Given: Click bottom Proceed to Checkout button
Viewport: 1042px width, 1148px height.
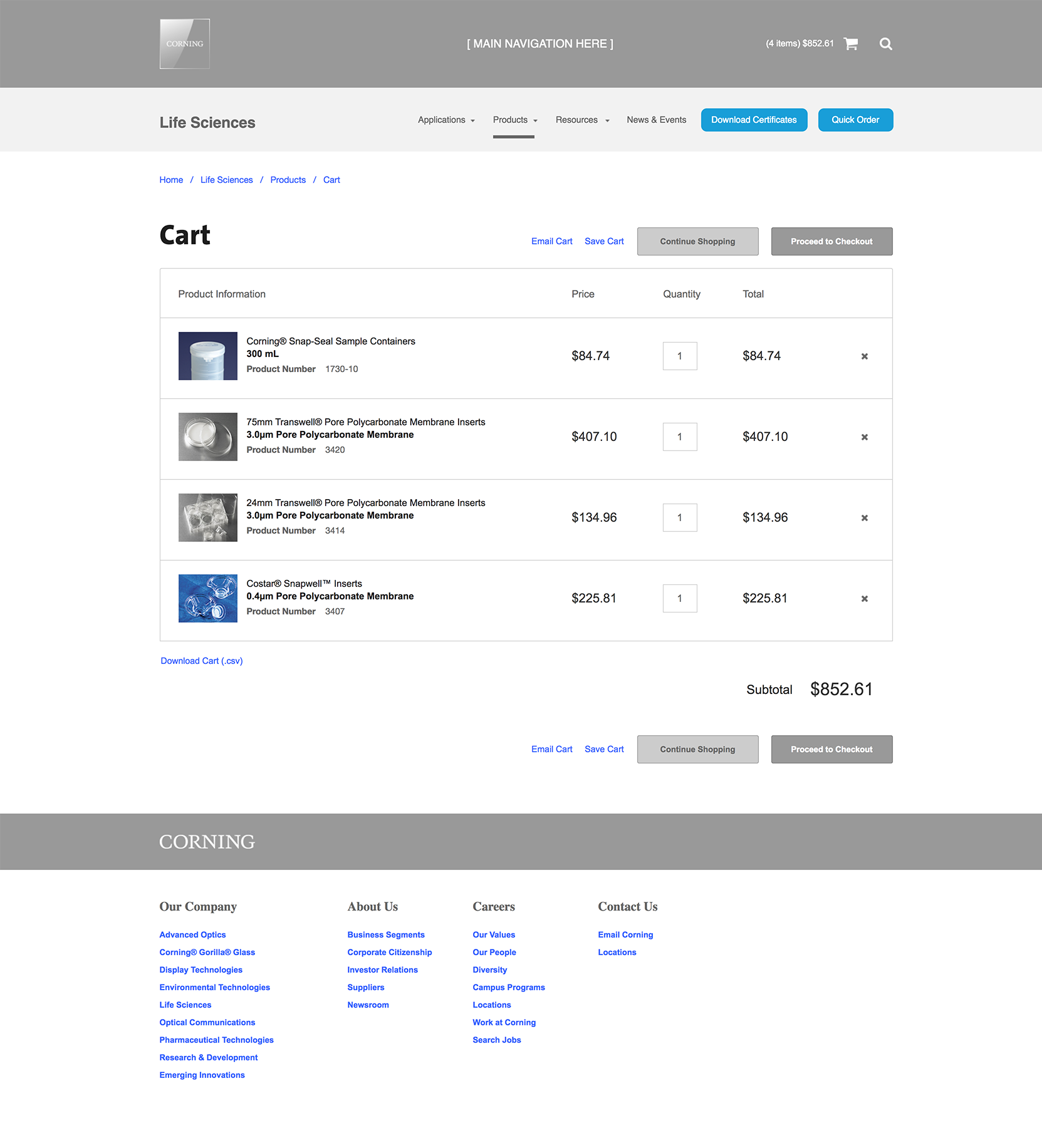Looking at the screenshot, I should click(831, 749).
